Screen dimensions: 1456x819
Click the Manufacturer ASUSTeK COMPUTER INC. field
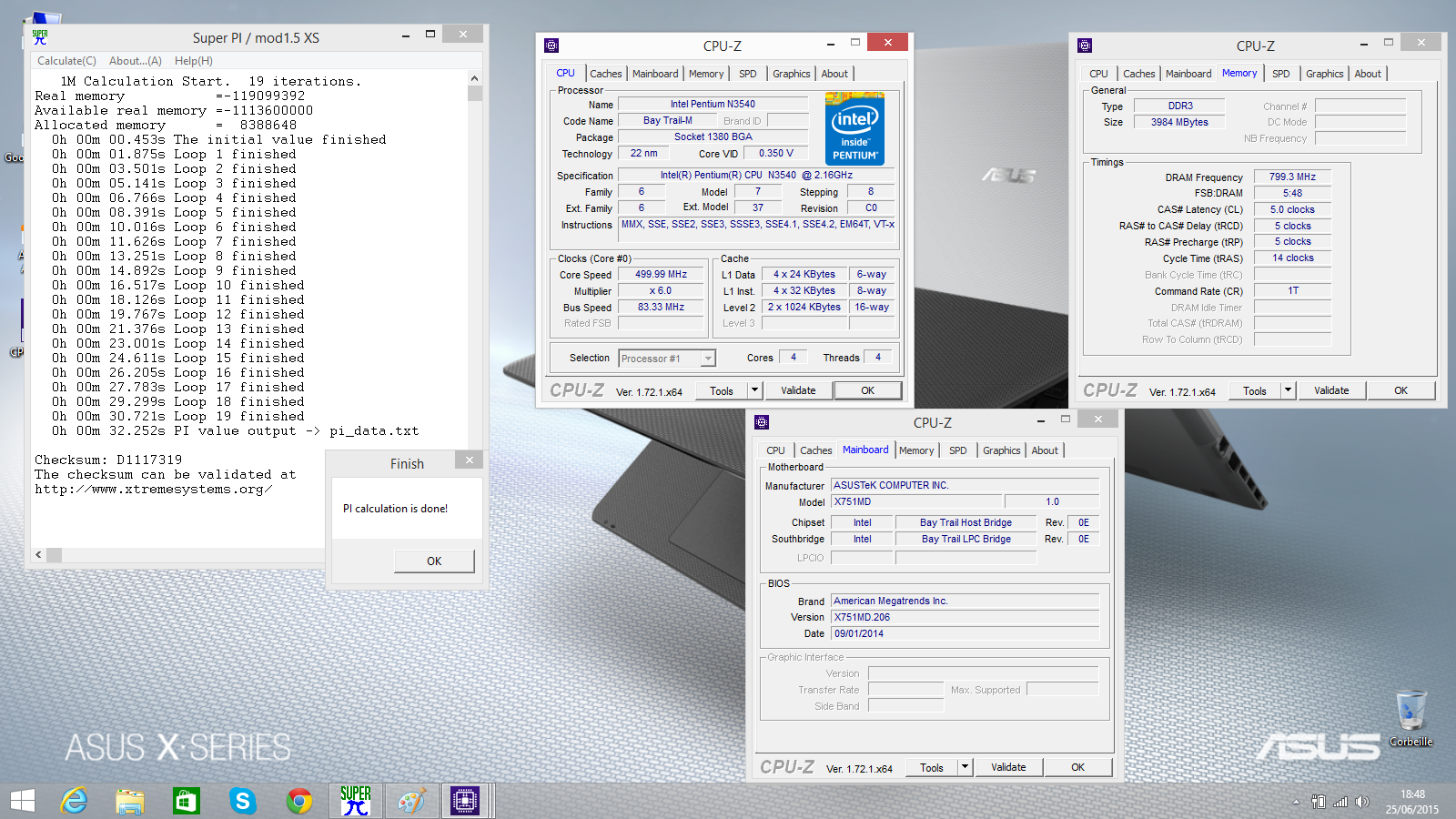pos(965,485)
